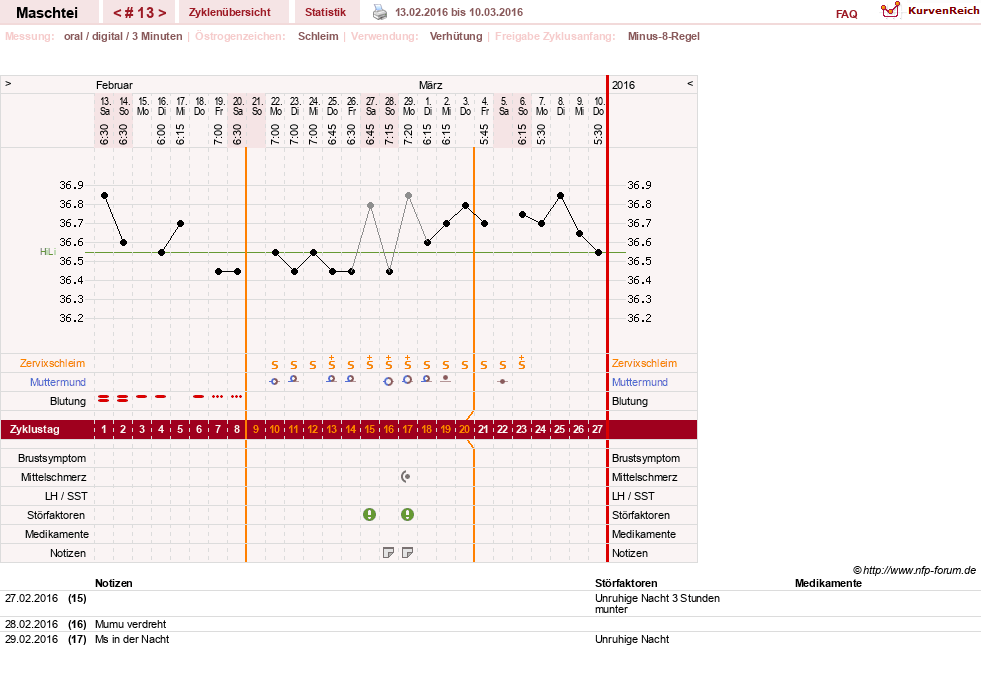Click the Muttermund row label on the left

tap(58, 382)
